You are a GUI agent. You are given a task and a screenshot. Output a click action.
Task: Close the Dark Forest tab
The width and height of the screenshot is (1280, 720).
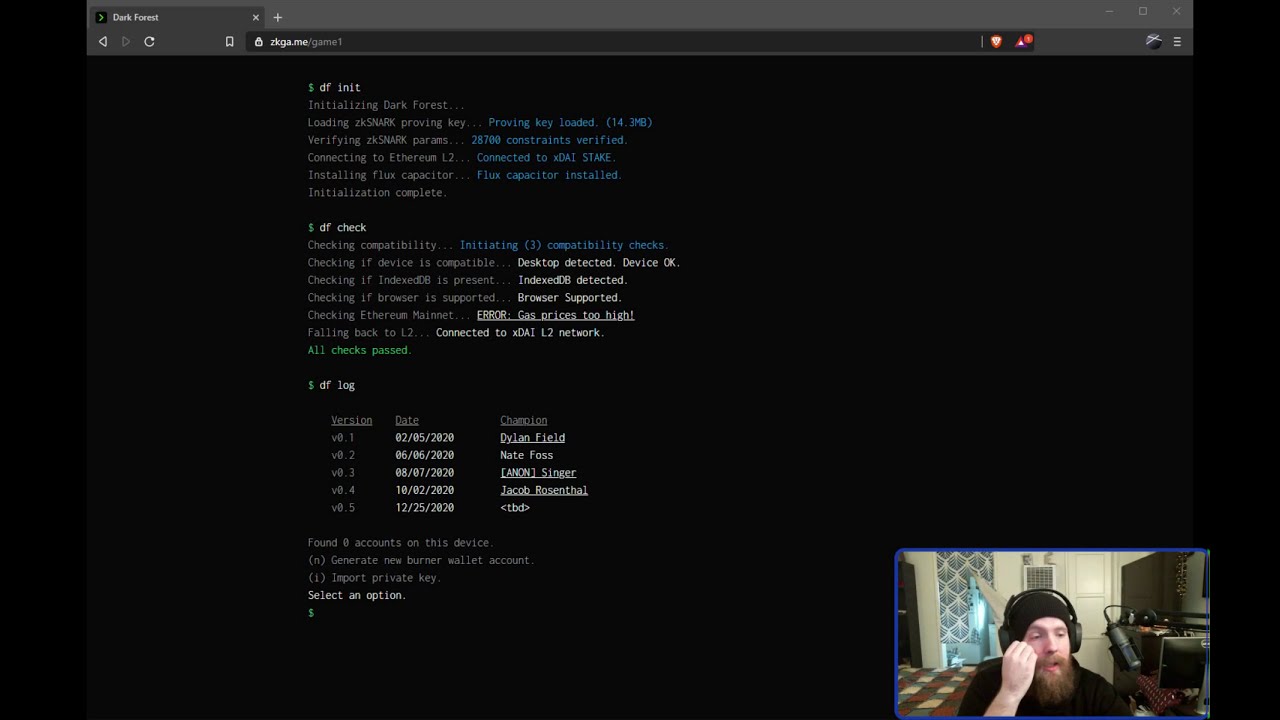pos(256,17)
